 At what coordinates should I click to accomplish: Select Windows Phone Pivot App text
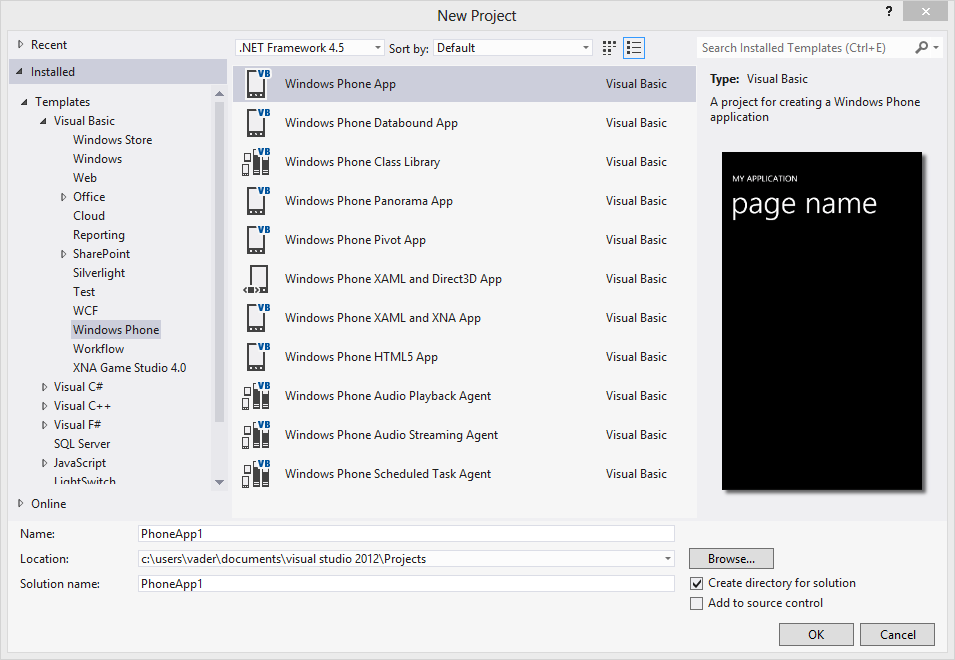click(355, 240)
